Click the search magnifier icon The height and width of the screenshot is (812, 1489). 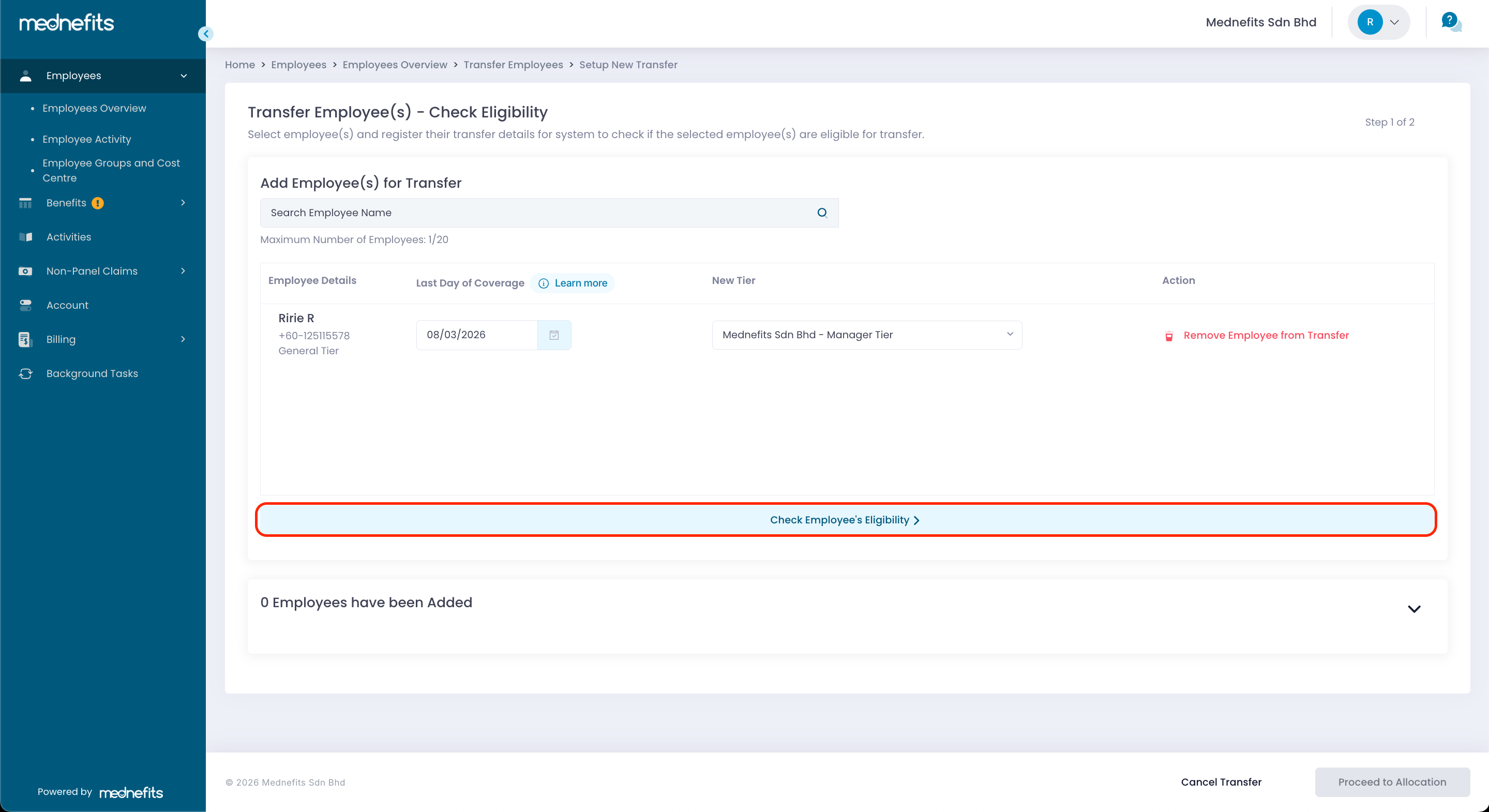[x=822, y=213]
